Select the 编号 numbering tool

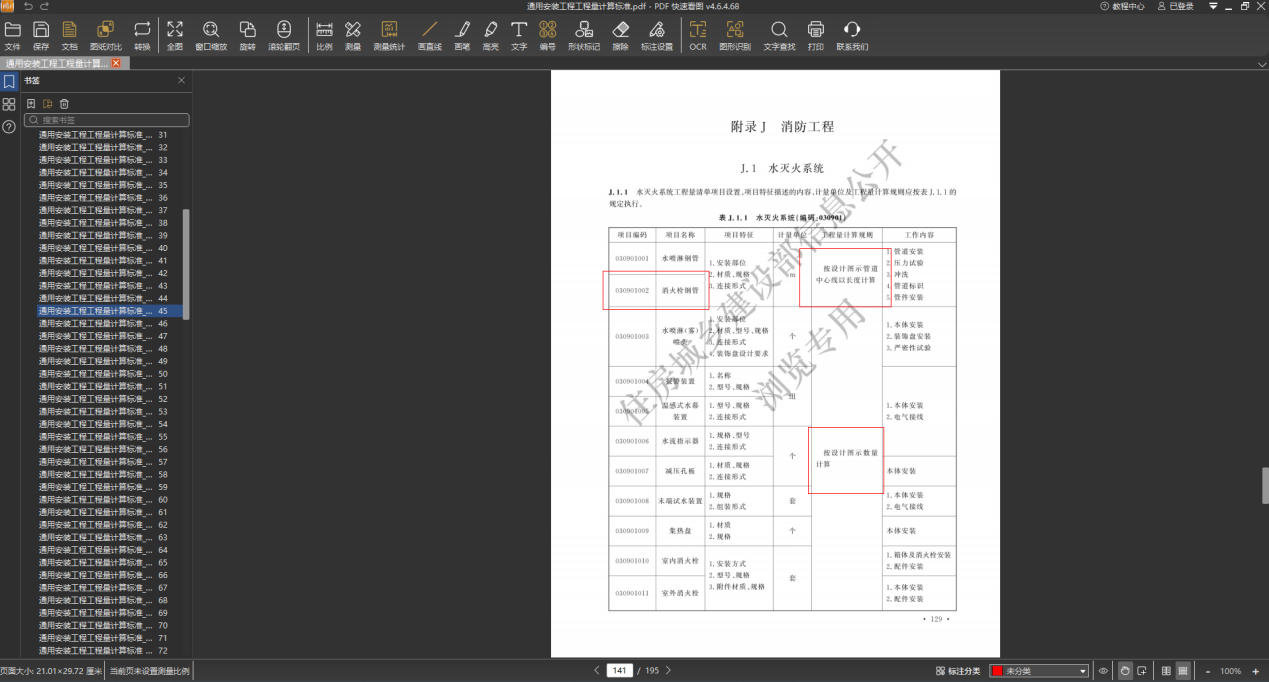tap(546, 32)
